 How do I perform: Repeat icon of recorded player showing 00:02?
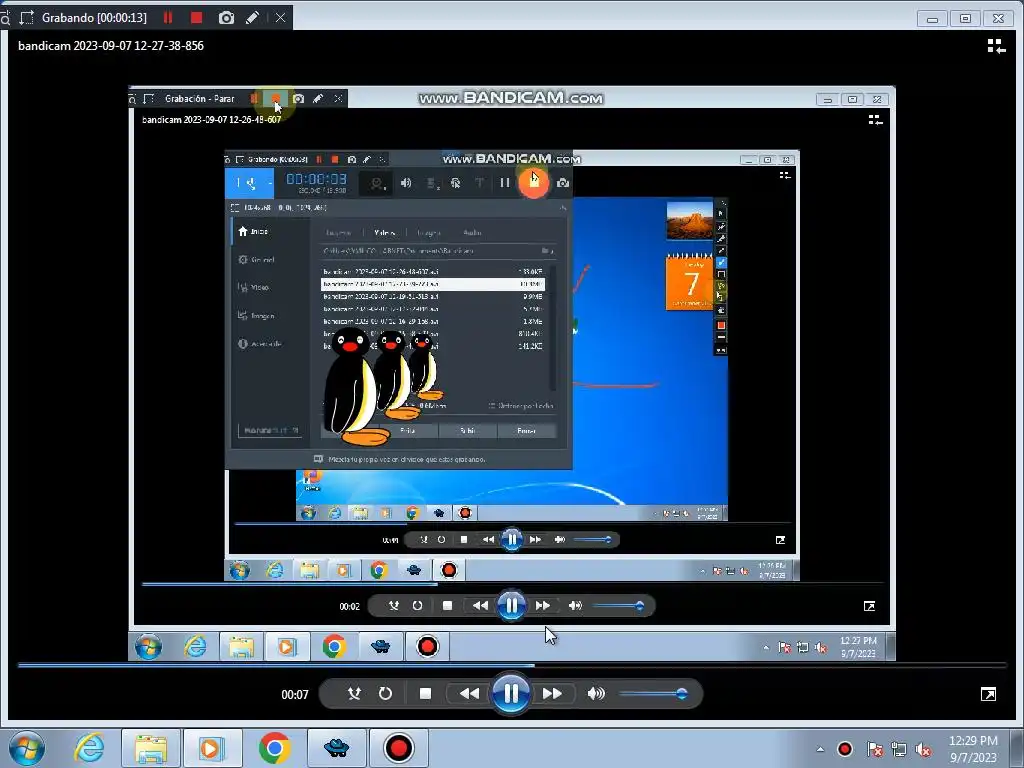tap(417, 606)
